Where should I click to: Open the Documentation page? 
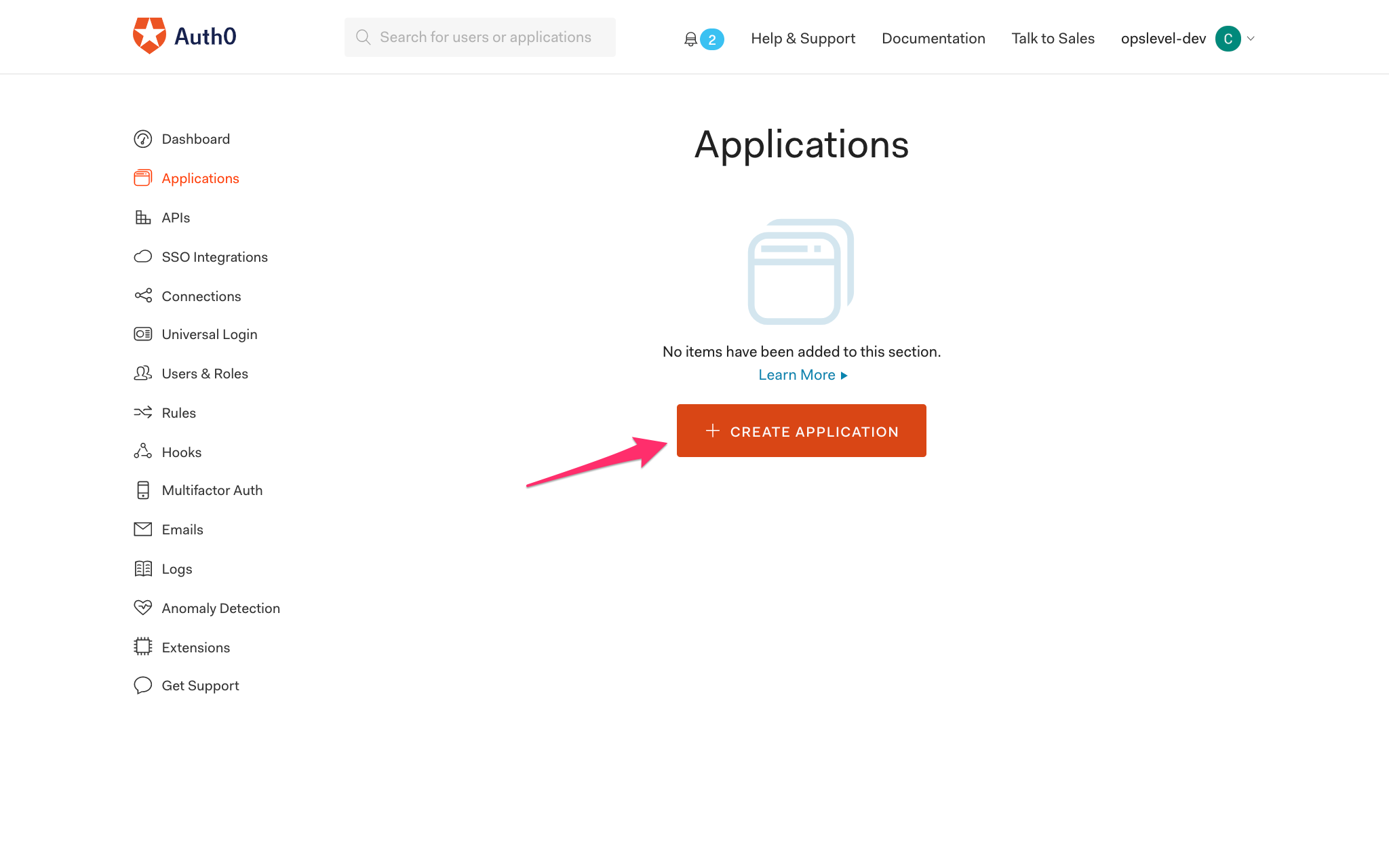[933, 38]
